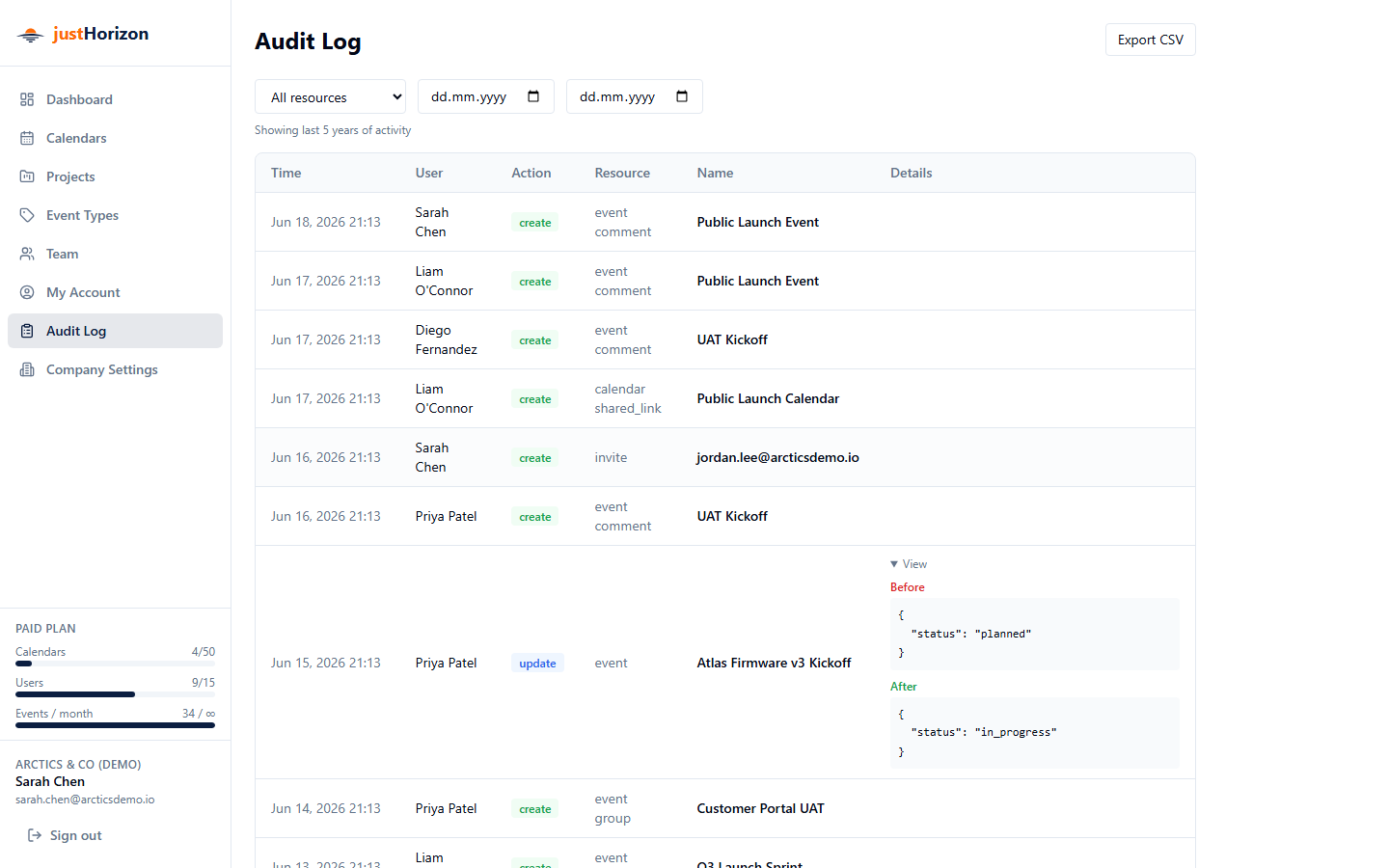Click Showing last 5 years of activity text

333,130
